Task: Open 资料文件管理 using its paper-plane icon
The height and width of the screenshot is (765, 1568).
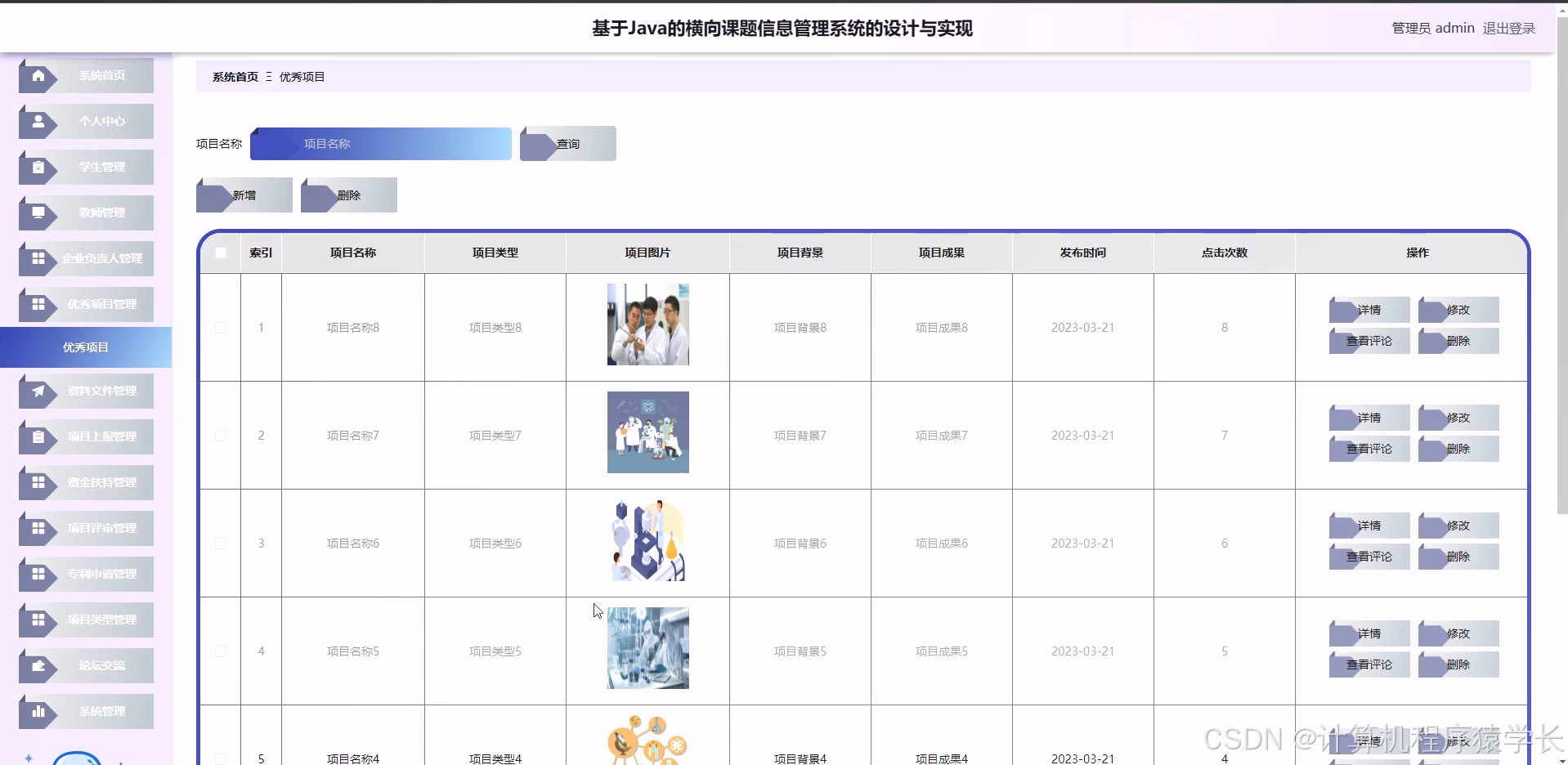Action: [x=39, y=391]
